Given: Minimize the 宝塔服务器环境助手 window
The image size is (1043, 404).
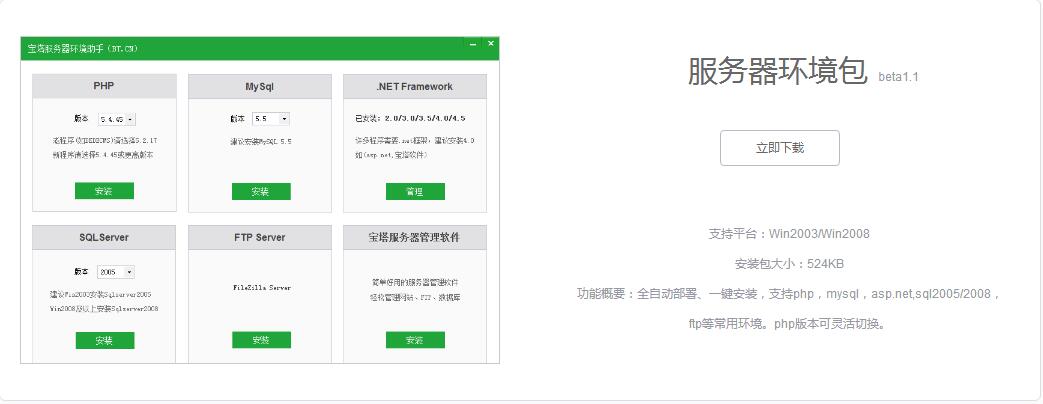Looking at the screenshot, I should point(472,45).
